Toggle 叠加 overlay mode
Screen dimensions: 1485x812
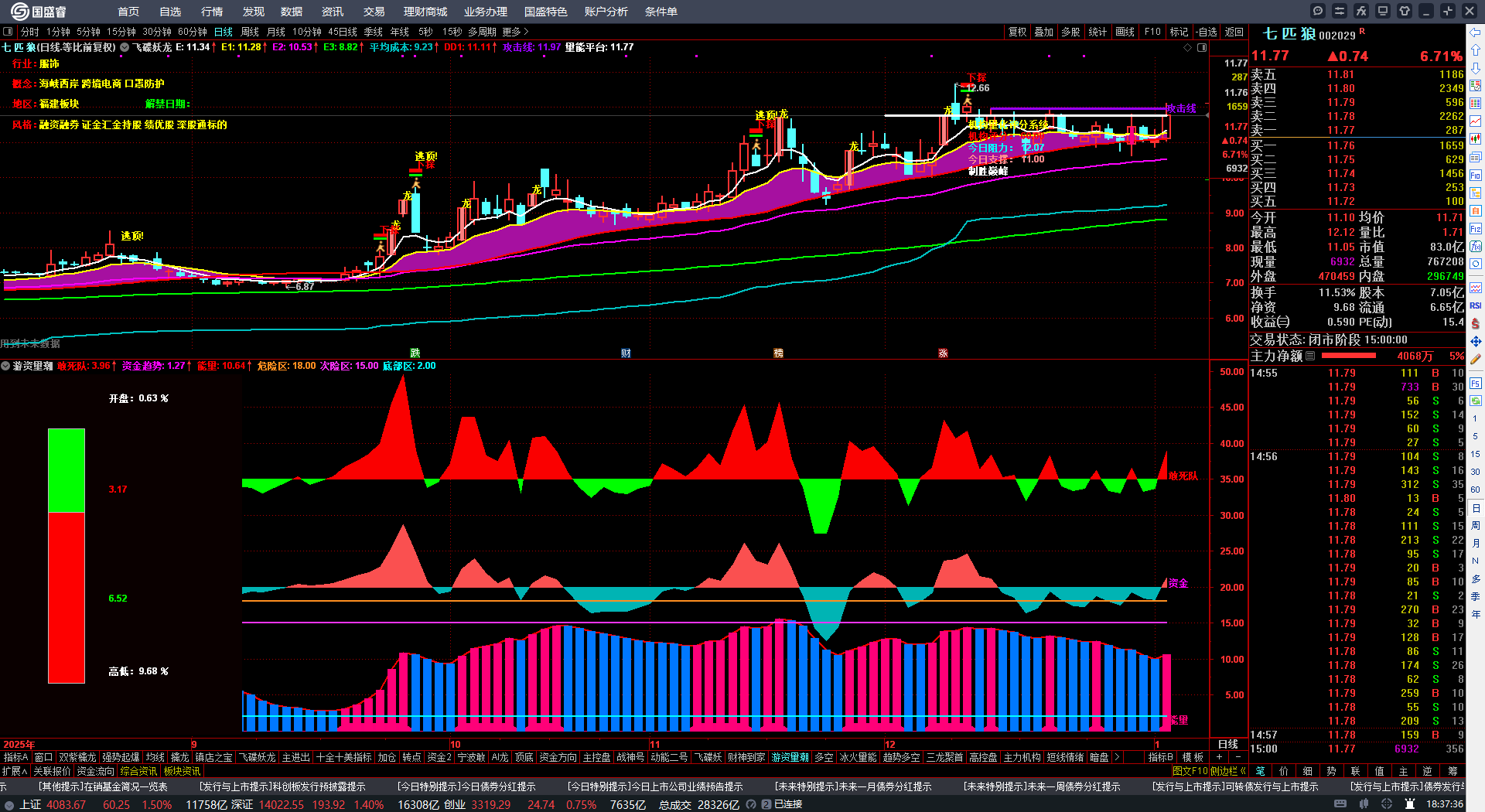point(1044,32)
